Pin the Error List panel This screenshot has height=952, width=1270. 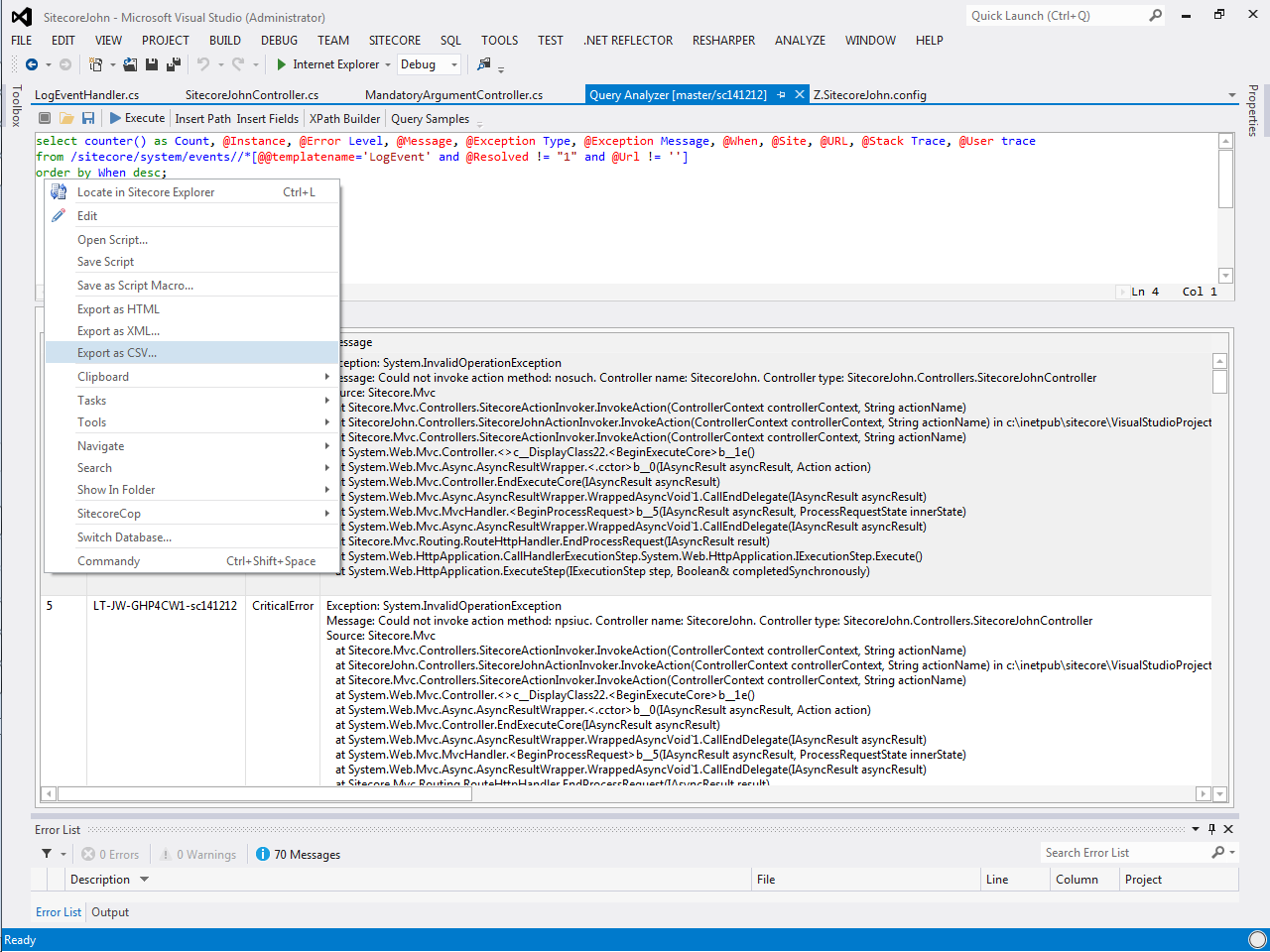click(1212, 829)
